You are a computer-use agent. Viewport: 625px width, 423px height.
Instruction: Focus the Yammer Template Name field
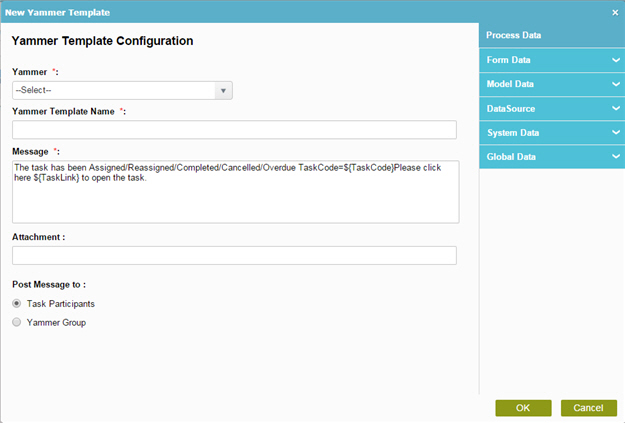234,130
